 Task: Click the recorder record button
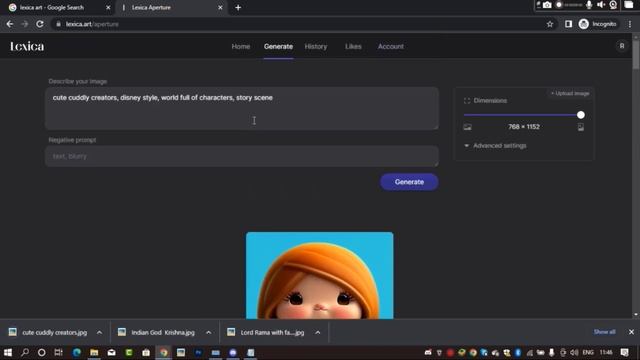[x=559, y=5]
